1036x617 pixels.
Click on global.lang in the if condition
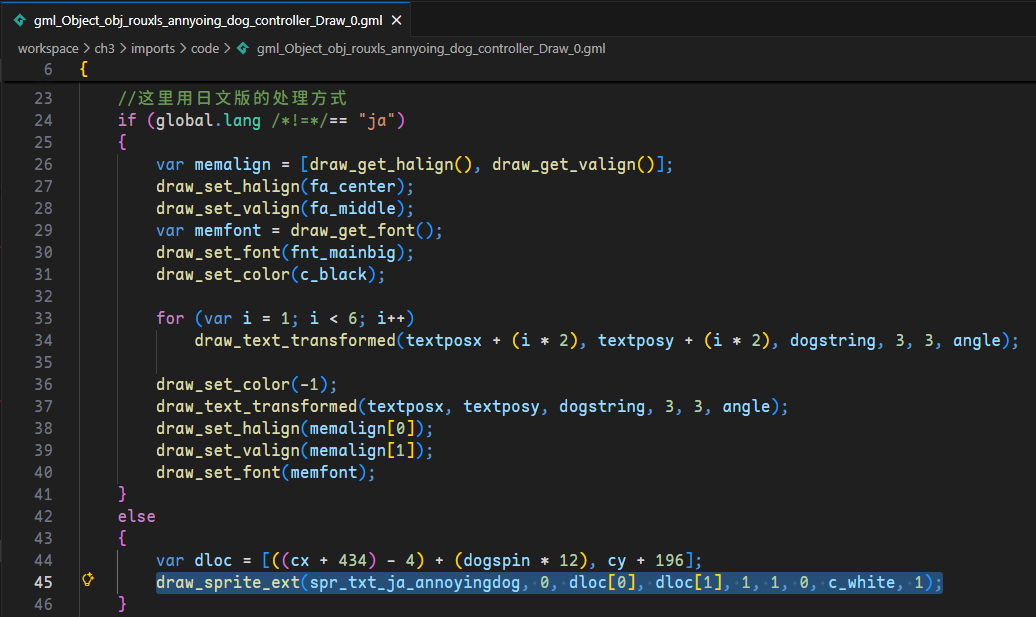(x=208, y=120)
